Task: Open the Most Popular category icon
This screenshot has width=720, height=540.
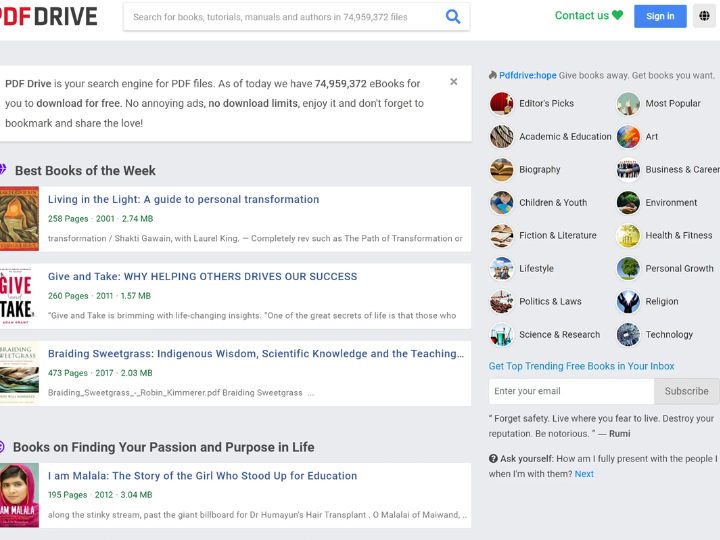Action: [x=628, y=103]
